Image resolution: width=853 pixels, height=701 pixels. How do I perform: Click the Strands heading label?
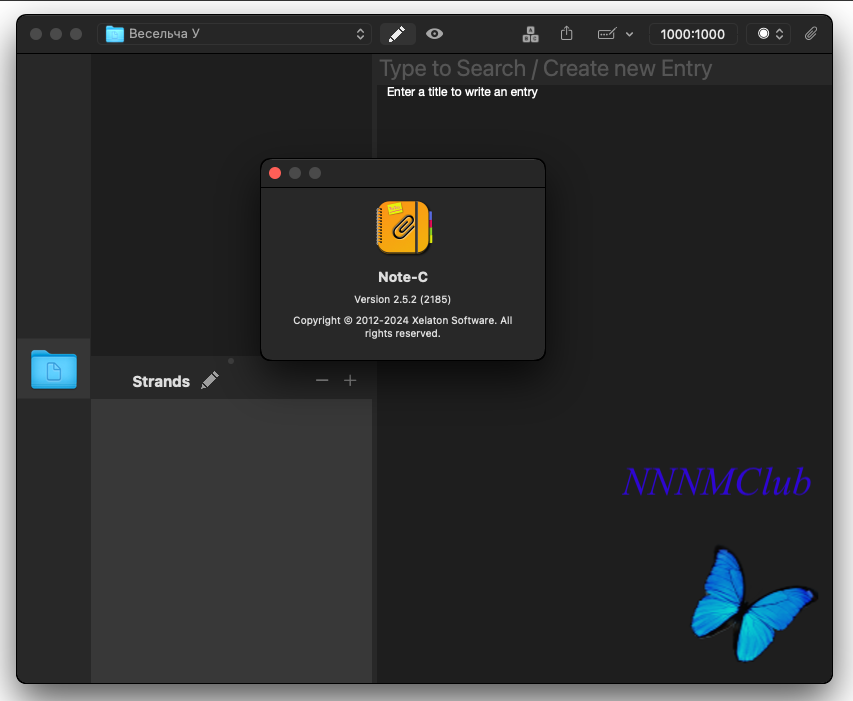tap(161, 381)
